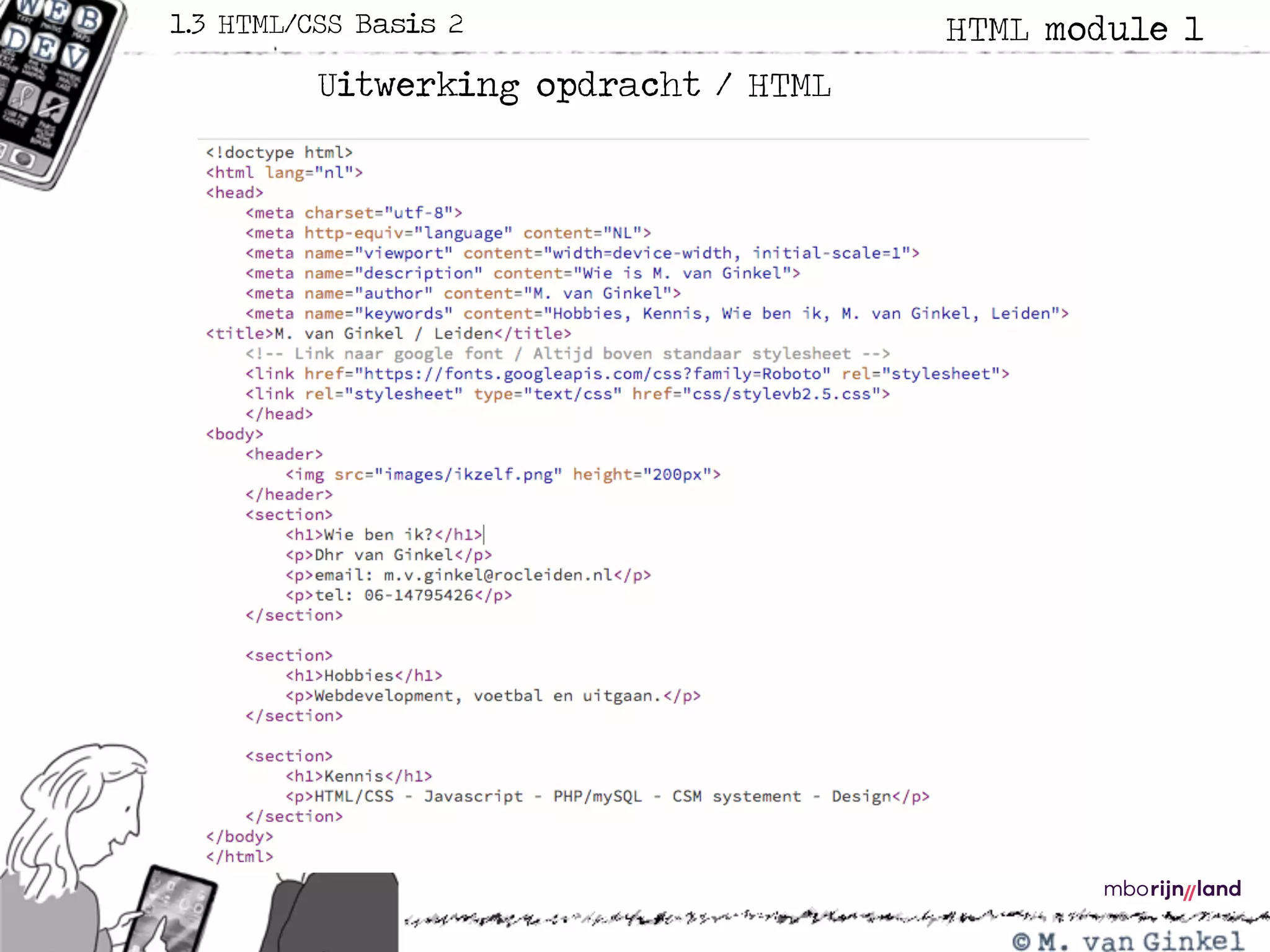Click the email m.v.ginkel@rocleiden.nl line

pos(468,575)
